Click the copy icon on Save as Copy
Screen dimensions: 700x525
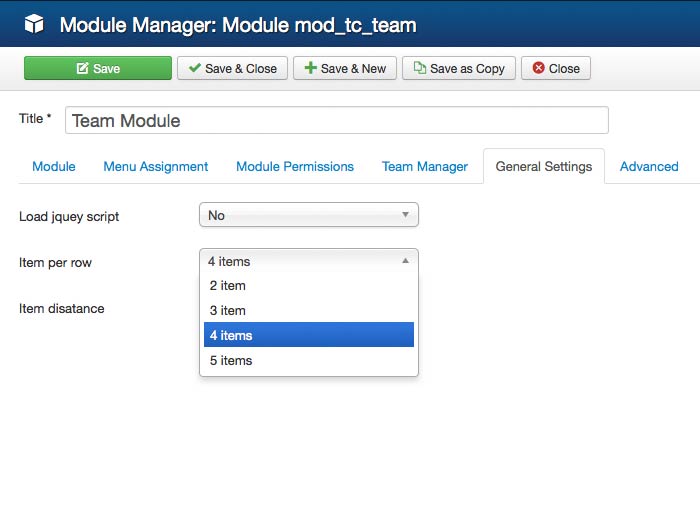(x=419, y=69)
